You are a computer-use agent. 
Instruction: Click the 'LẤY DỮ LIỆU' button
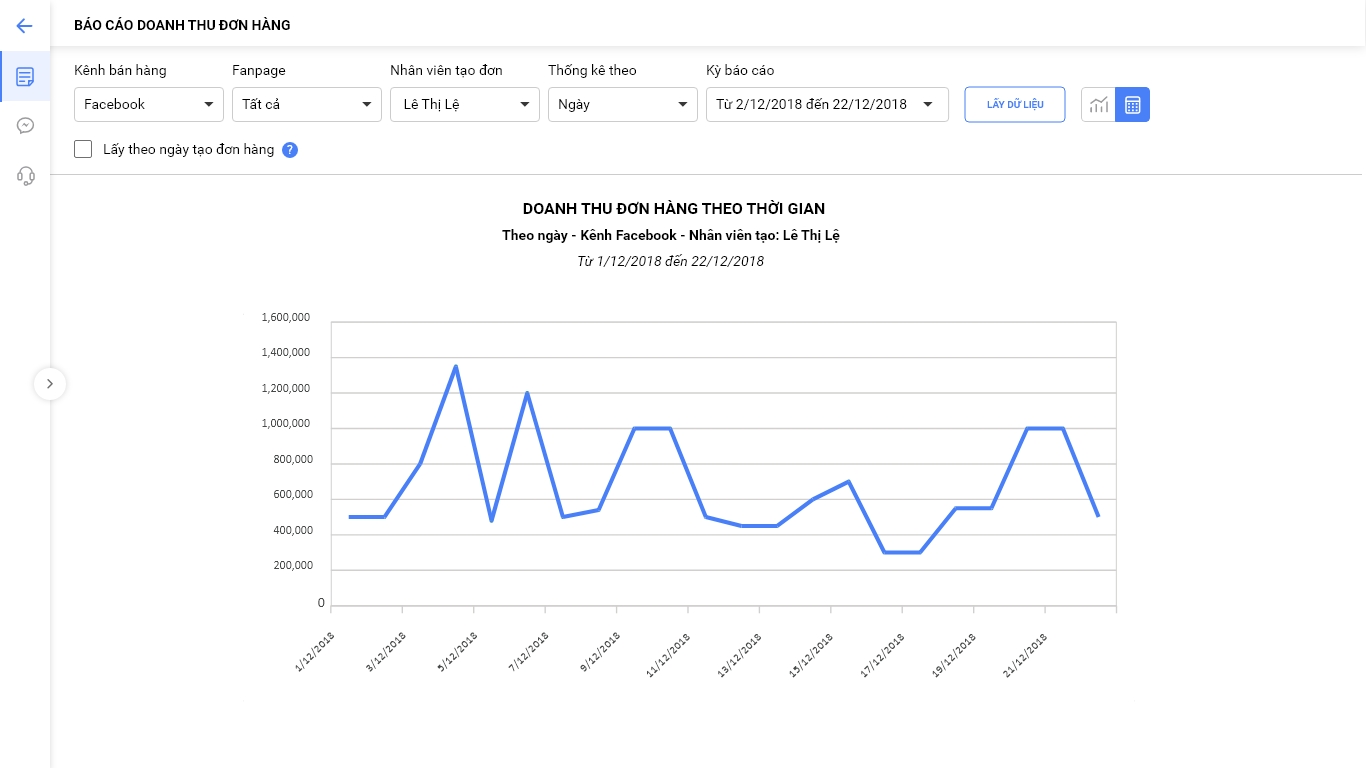[x=1015, y=105]
